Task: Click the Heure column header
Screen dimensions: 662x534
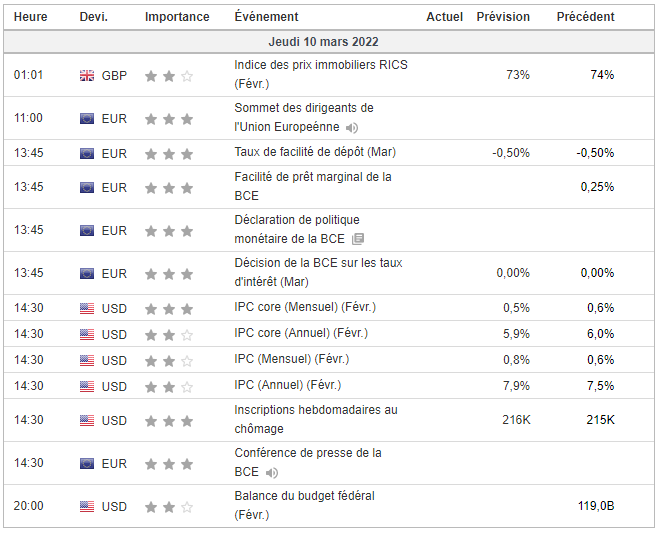Action: point(31,17)
